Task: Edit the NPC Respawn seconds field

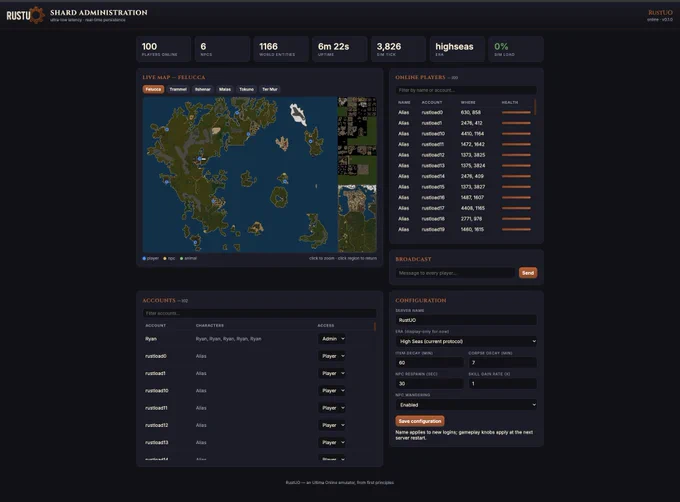Action: (x=430, y=384)
